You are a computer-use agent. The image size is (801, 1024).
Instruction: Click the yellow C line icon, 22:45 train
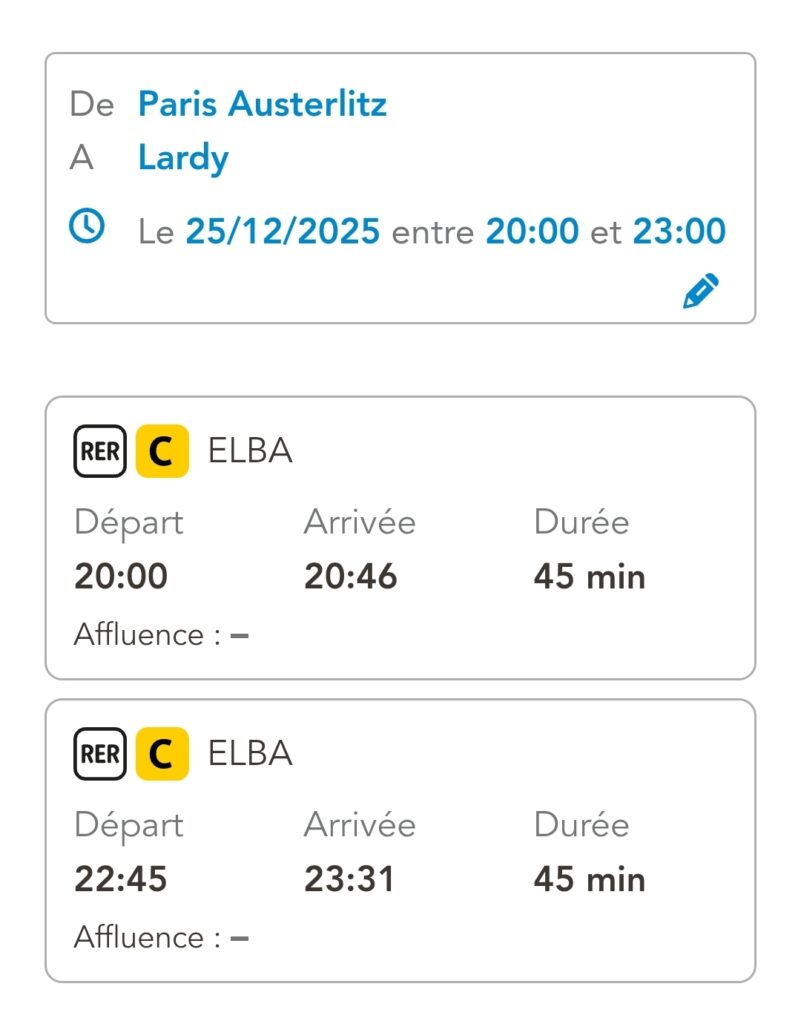[x=162, y=753]
